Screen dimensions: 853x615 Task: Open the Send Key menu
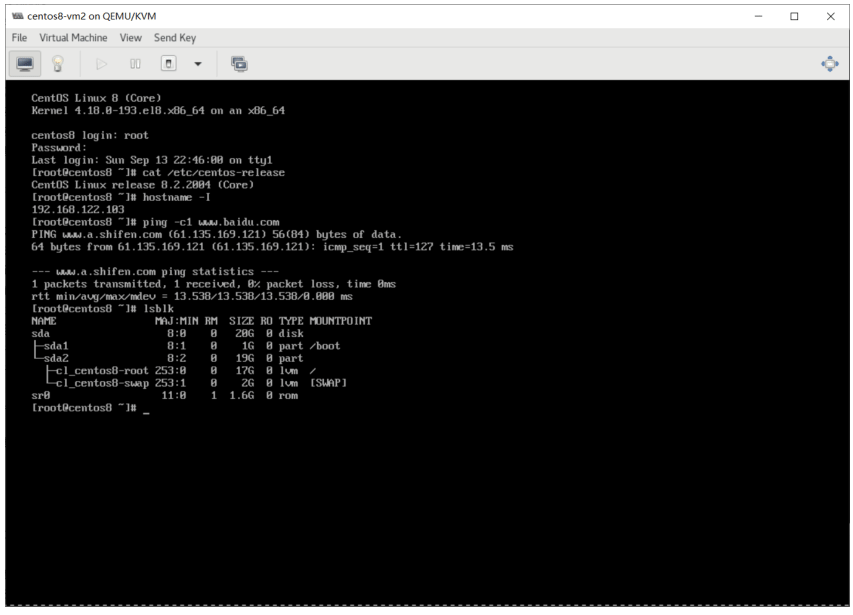click(x=175, y=38)
